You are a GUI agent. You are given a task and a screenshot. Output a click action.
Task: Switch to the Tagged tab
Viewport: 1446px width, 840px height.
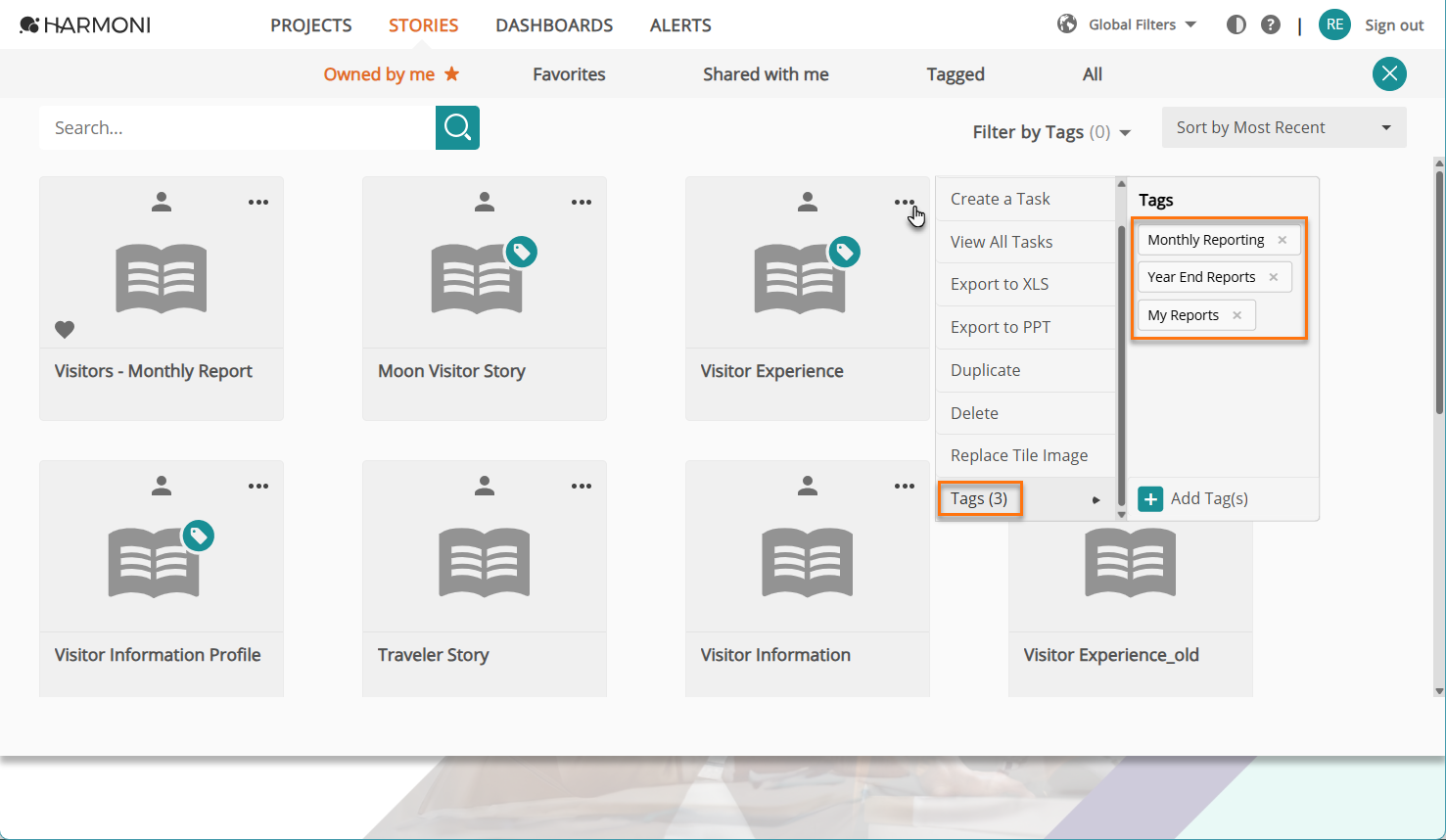point(956,74)
